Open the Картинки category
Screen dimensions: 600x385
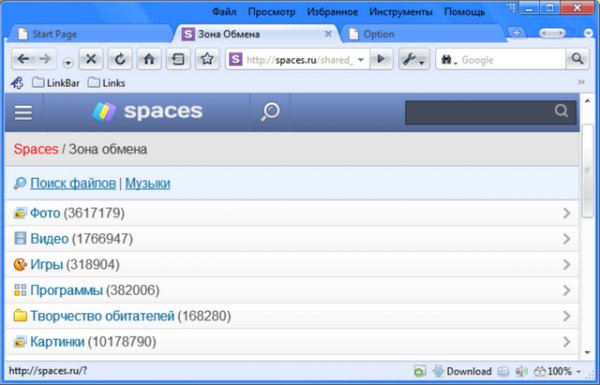[x=292, y=342]
